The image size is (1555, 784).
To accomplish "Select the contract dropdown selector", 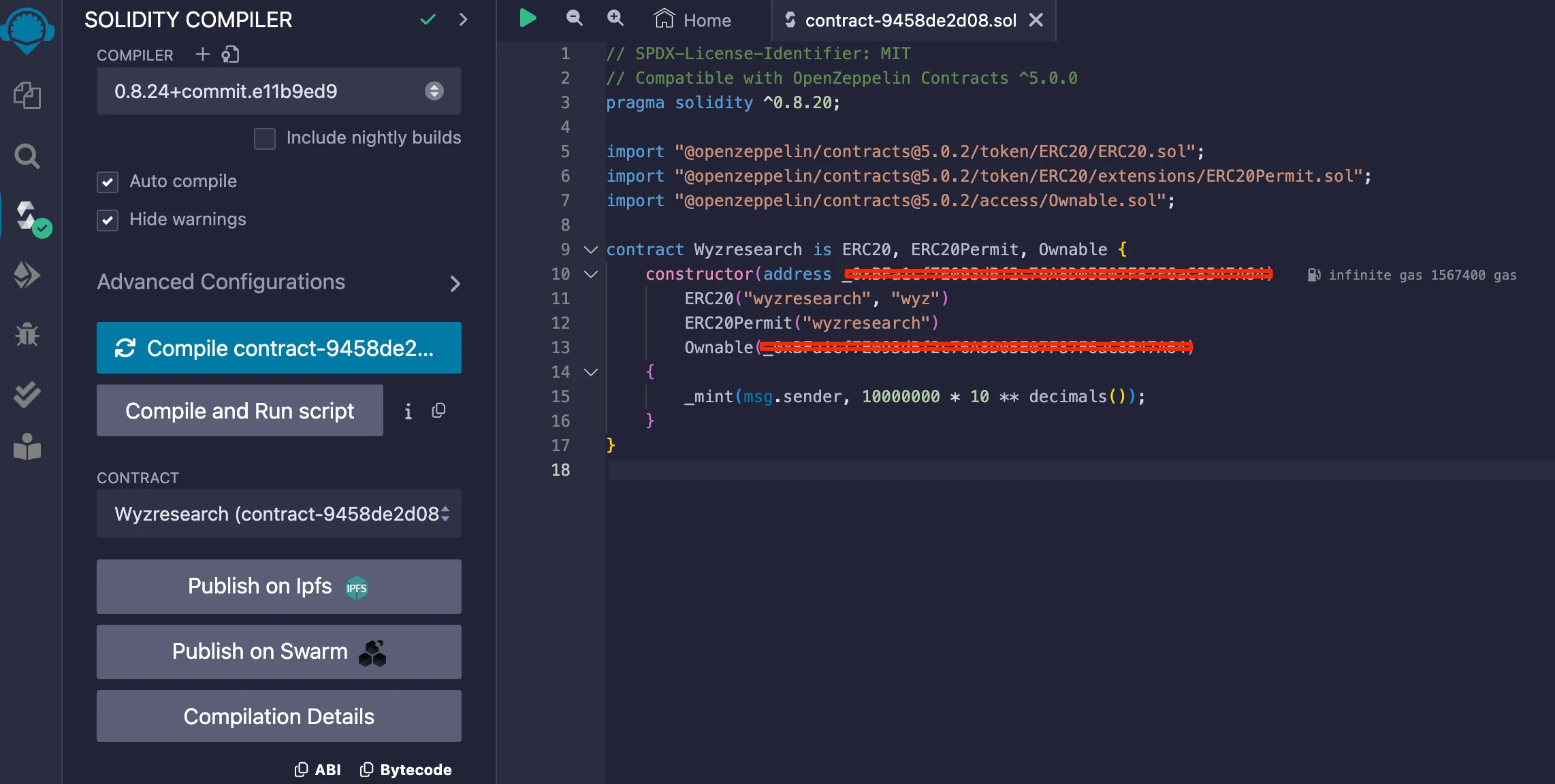I will pos(279,514).
